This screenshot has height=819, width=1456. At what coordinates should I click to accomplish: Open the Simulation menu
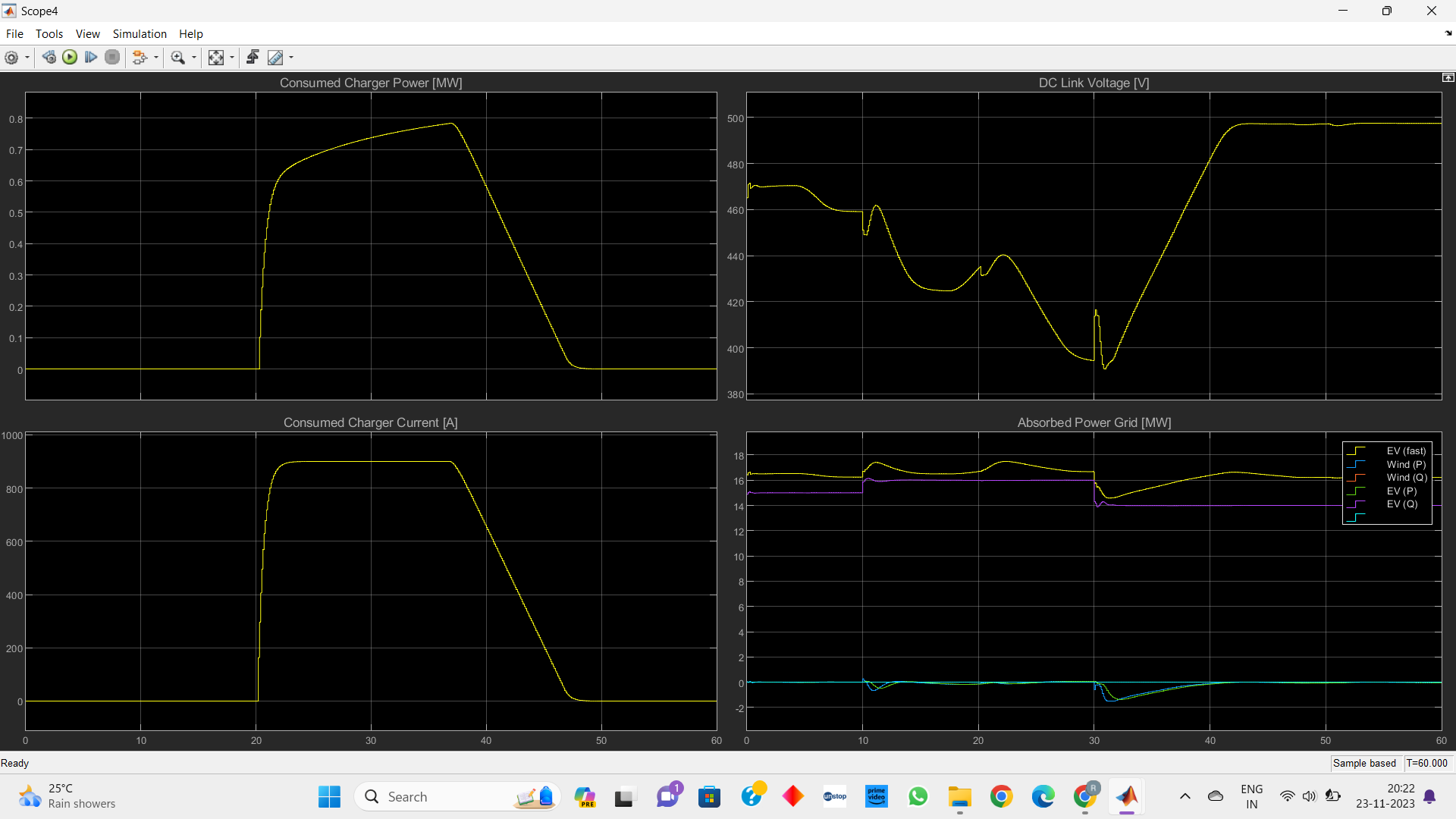140,34
